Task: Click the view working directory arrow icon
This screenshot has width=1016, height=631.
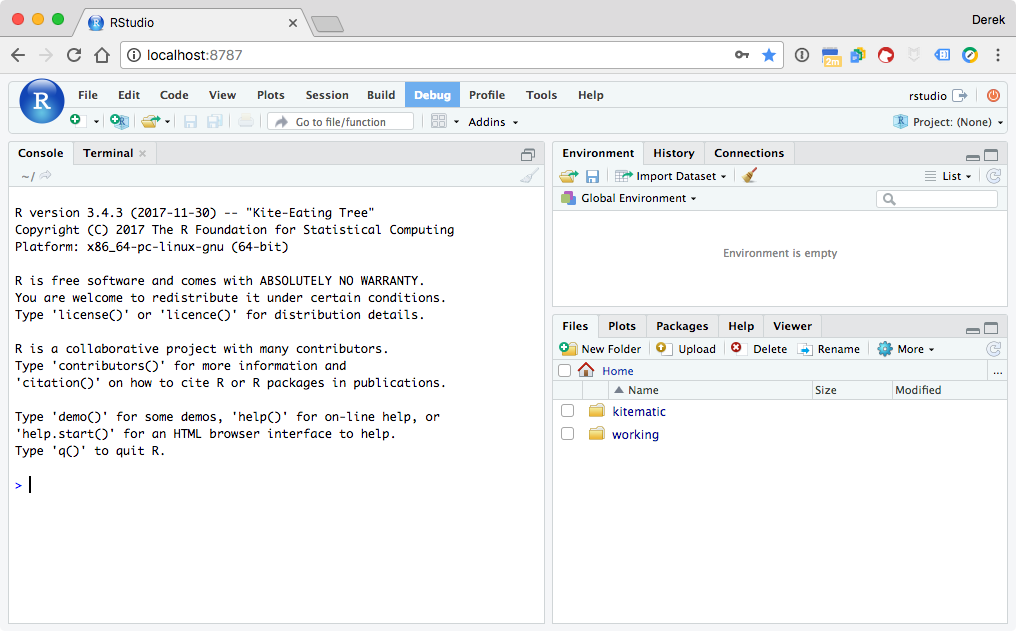Action: (x=45, y=176)
